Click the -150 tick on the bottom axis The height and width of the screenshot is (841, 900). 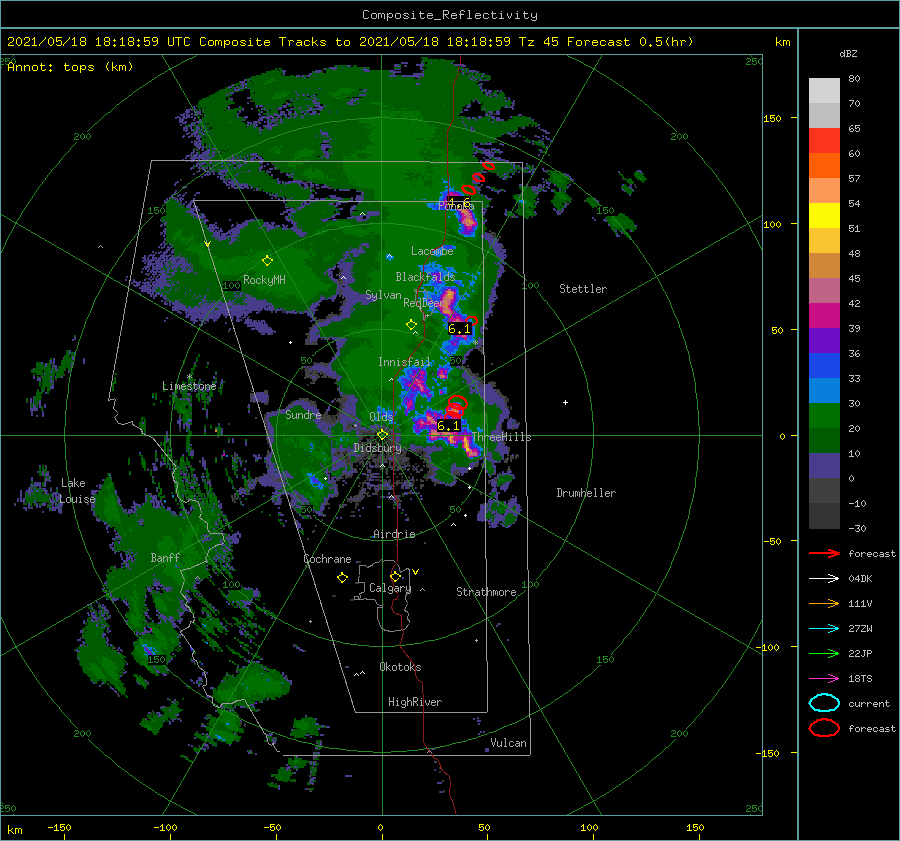click(x=59, y=827)
